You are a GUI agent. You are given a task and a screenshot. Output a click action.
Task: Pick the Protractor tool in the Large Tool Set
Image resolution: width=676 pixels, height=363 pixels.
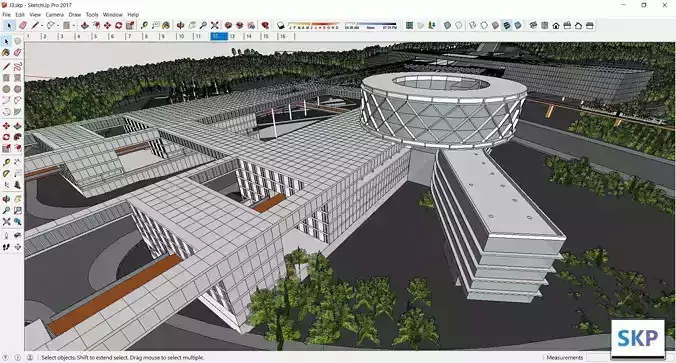(x=6, y=173)
